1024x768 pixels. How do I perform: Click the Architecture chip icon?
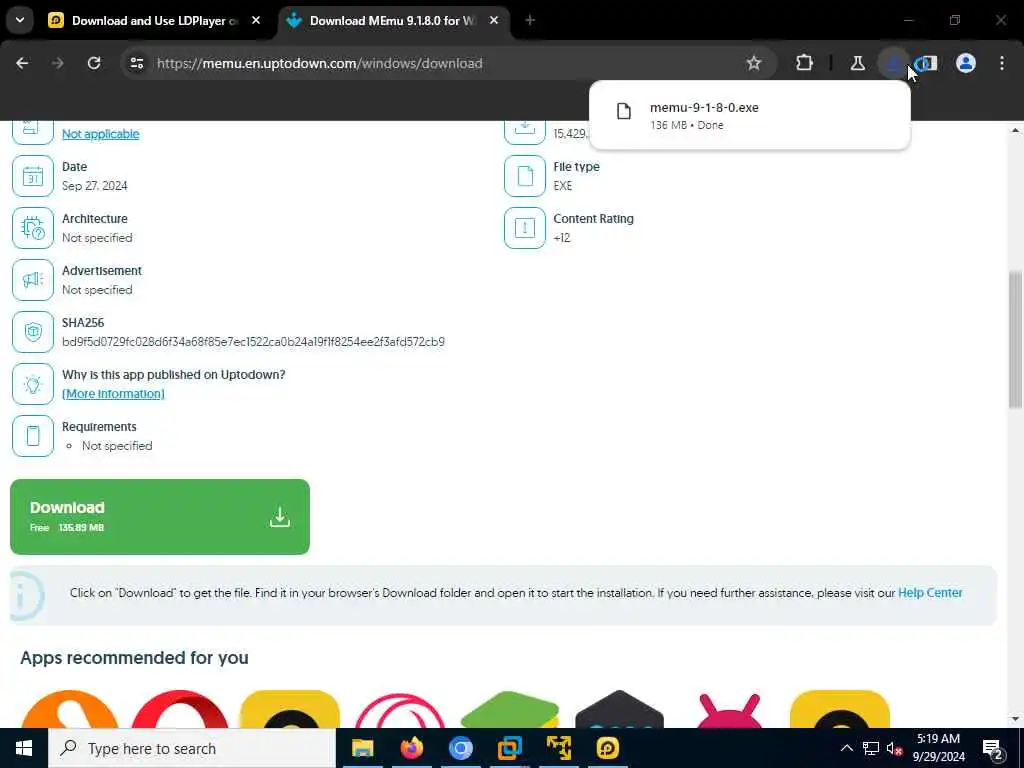coord(33,228)
